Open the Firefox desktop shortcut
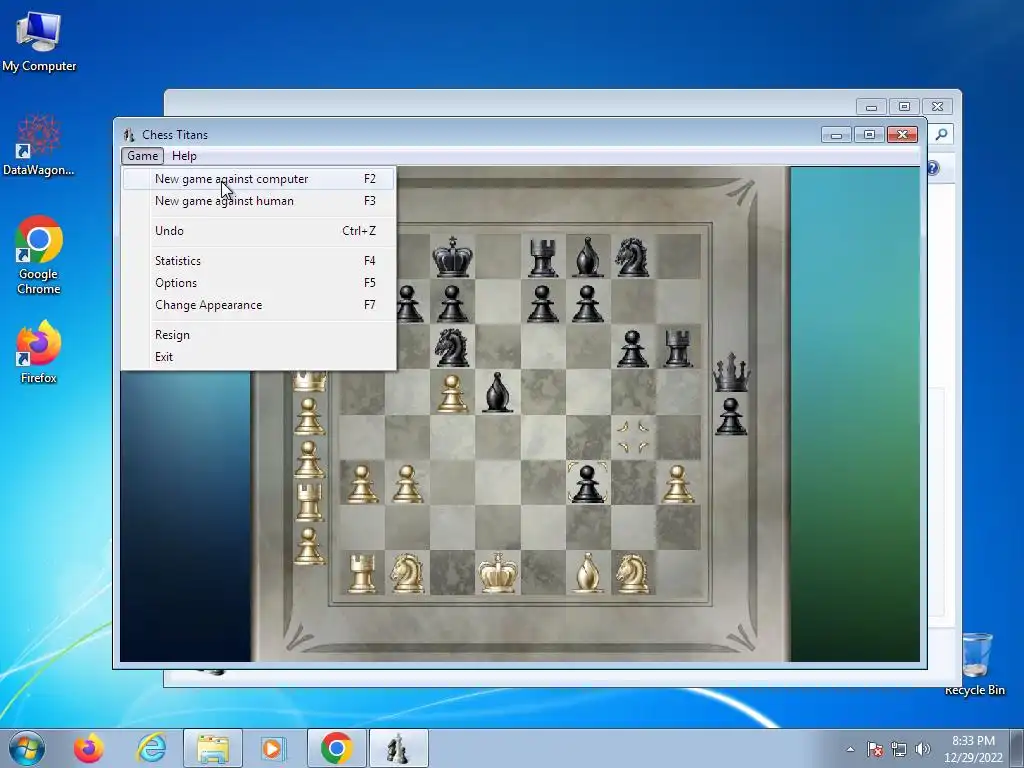This screenshot has height=768, width=1024. click(39, 352)
